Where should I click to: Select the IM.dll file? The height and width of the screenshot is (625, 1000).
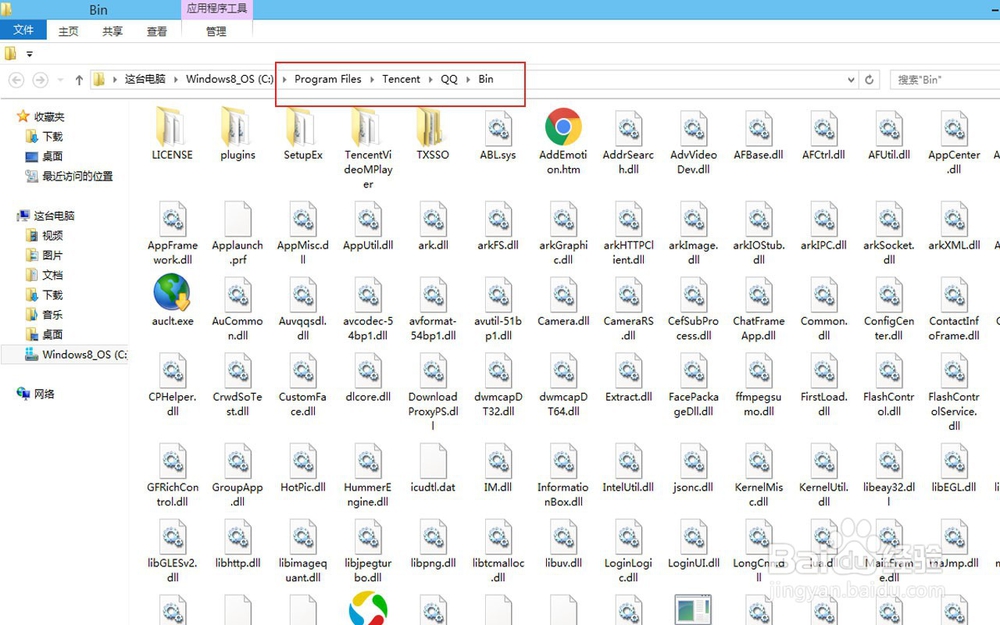pos(498,467)
